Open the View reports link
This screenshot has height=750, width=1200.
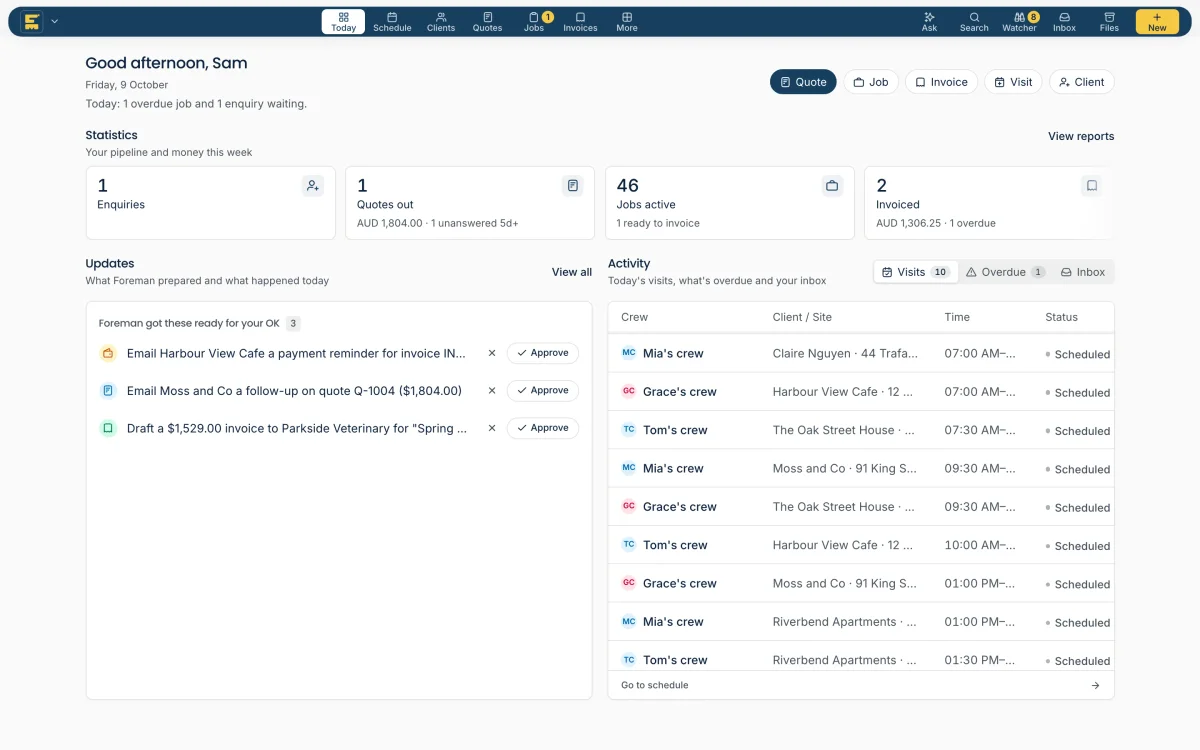click(1081, 136)
